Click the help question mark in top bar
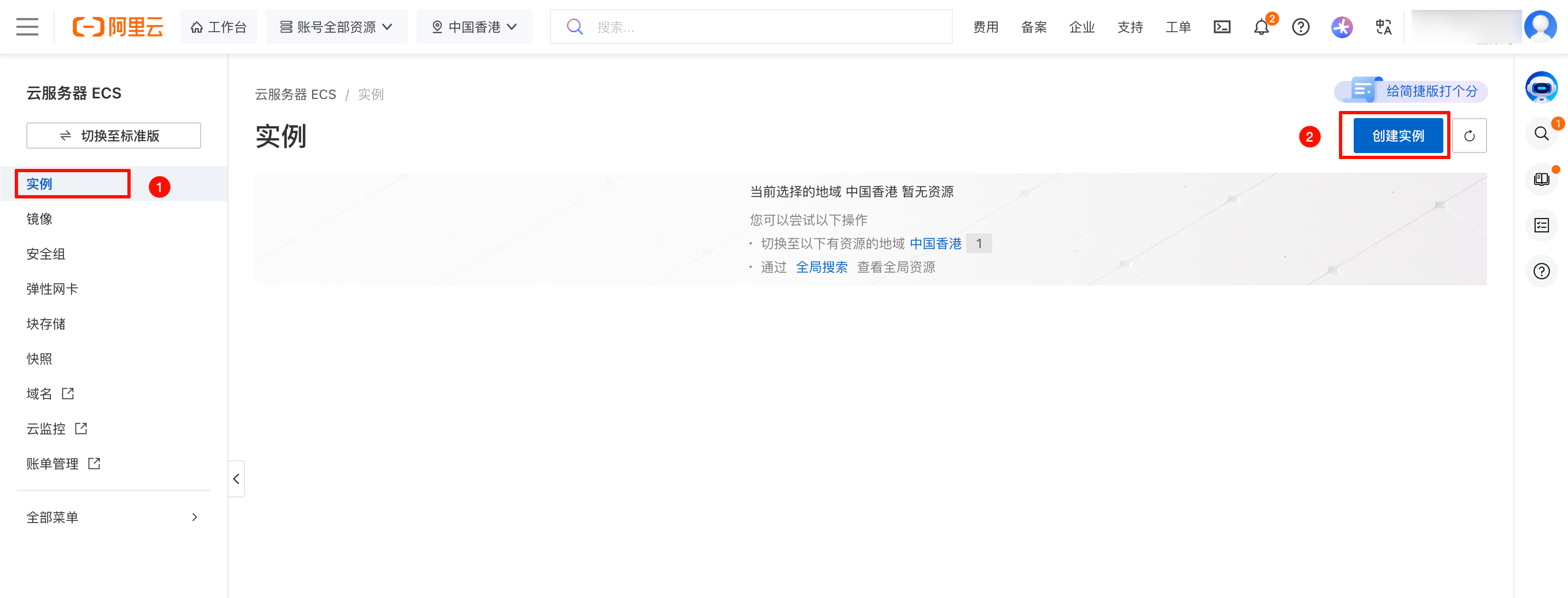The image size is (1568, 598). 1301,27
